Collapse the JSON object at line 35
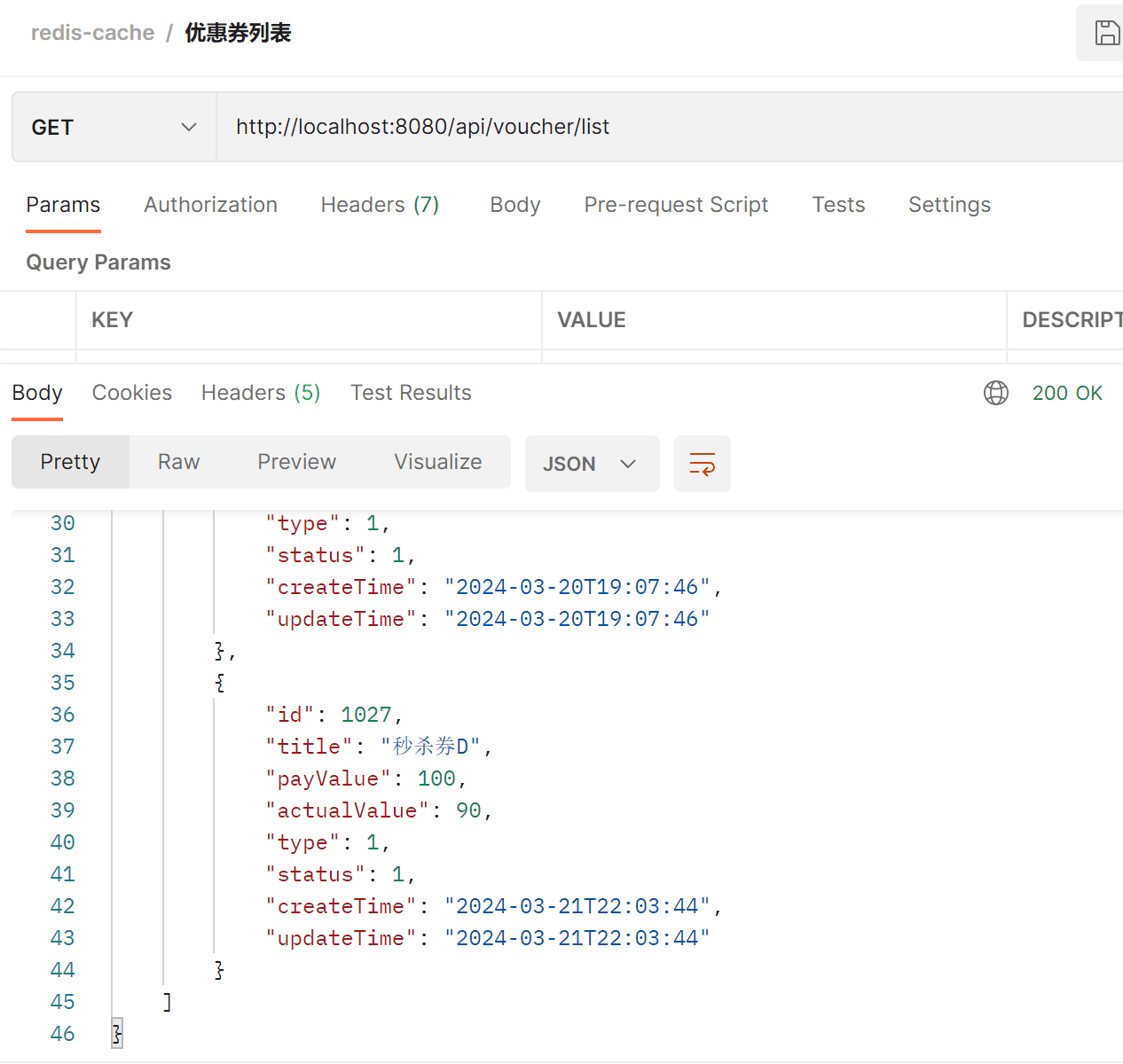The width and height of the screenshot is (1123, 1064). click(x=219, y=683)
